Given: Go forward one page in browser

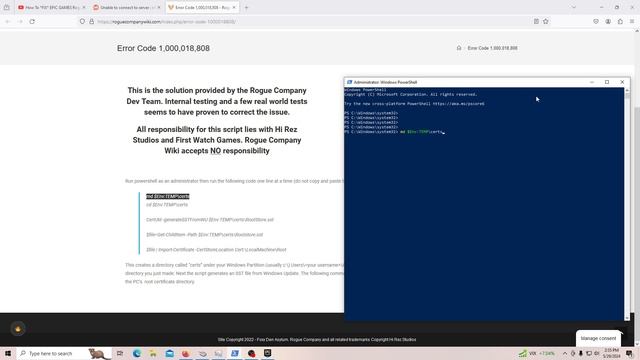Looking at the screenshot, I should point(20,22).
